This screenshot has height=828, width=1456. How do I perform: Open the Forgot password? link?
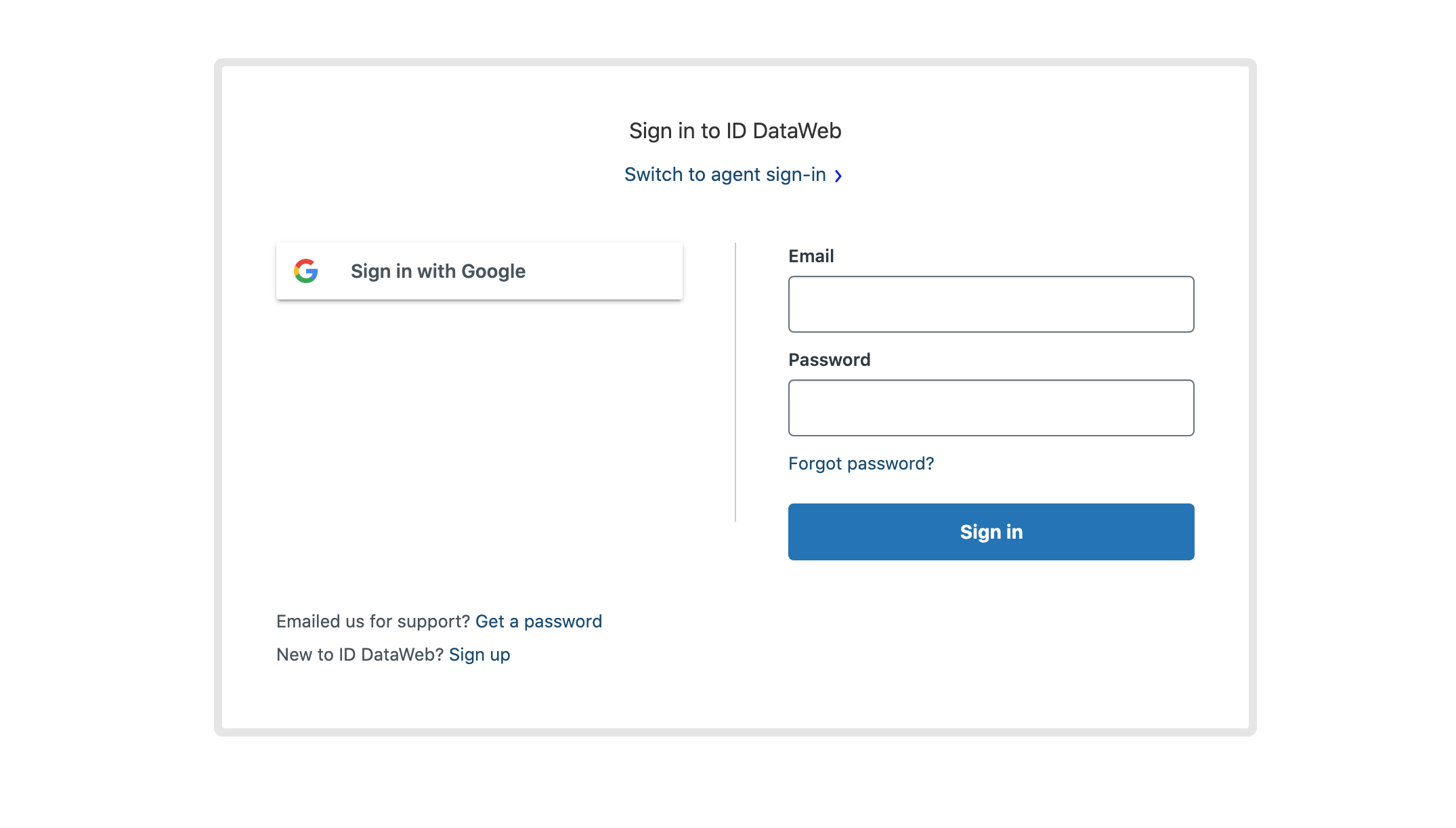861,463
